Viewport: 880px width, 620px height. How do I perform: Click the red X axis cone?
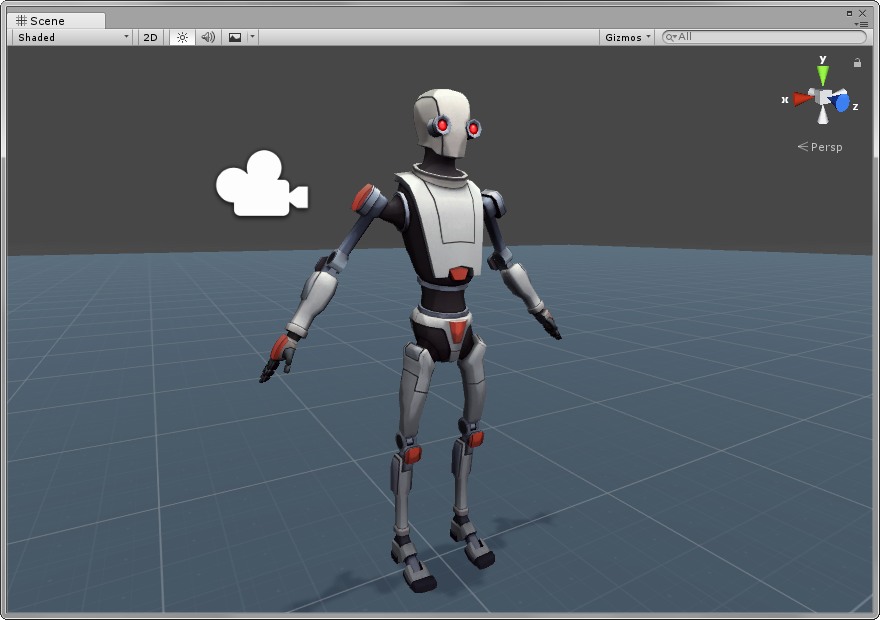tap(801, 98)
